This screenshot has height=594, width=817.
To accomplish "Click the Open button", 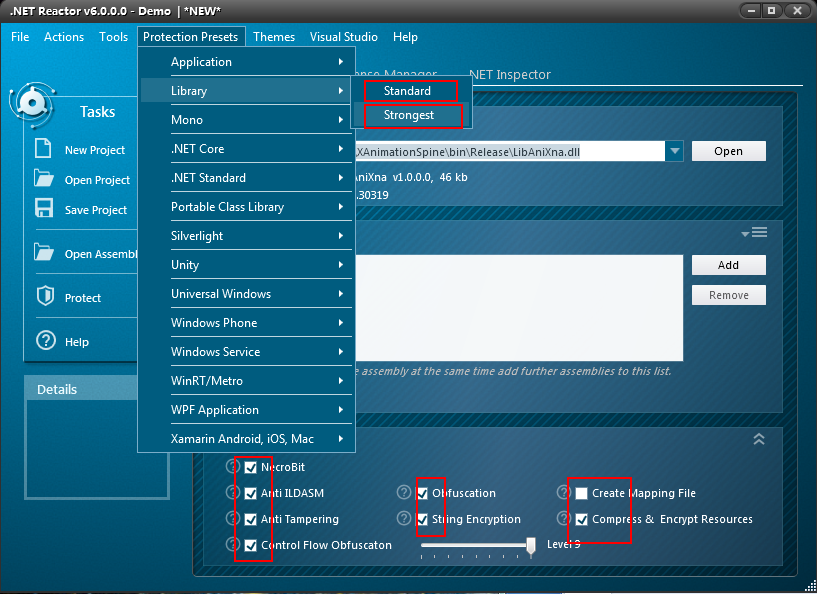I will click(x=728, y=150).
